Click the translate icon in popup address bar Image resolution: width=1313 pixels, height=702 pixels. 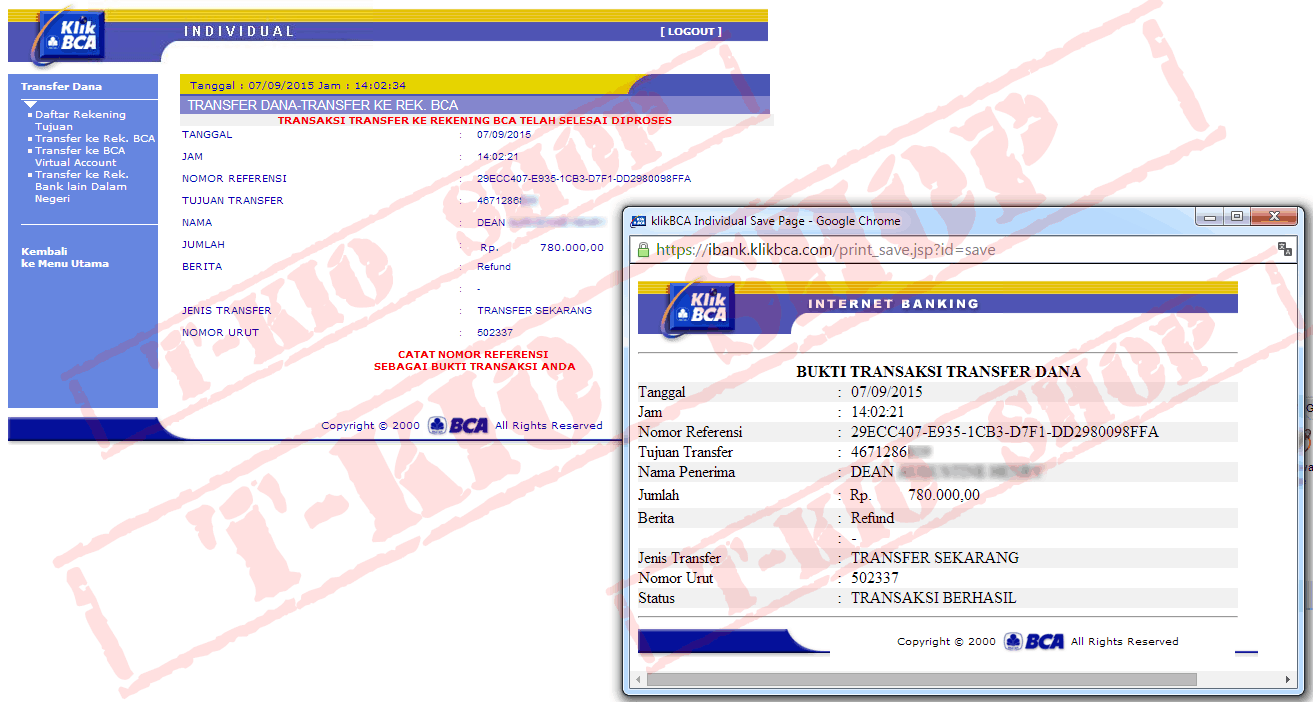pyautogui.click(x=1285, y=250)
